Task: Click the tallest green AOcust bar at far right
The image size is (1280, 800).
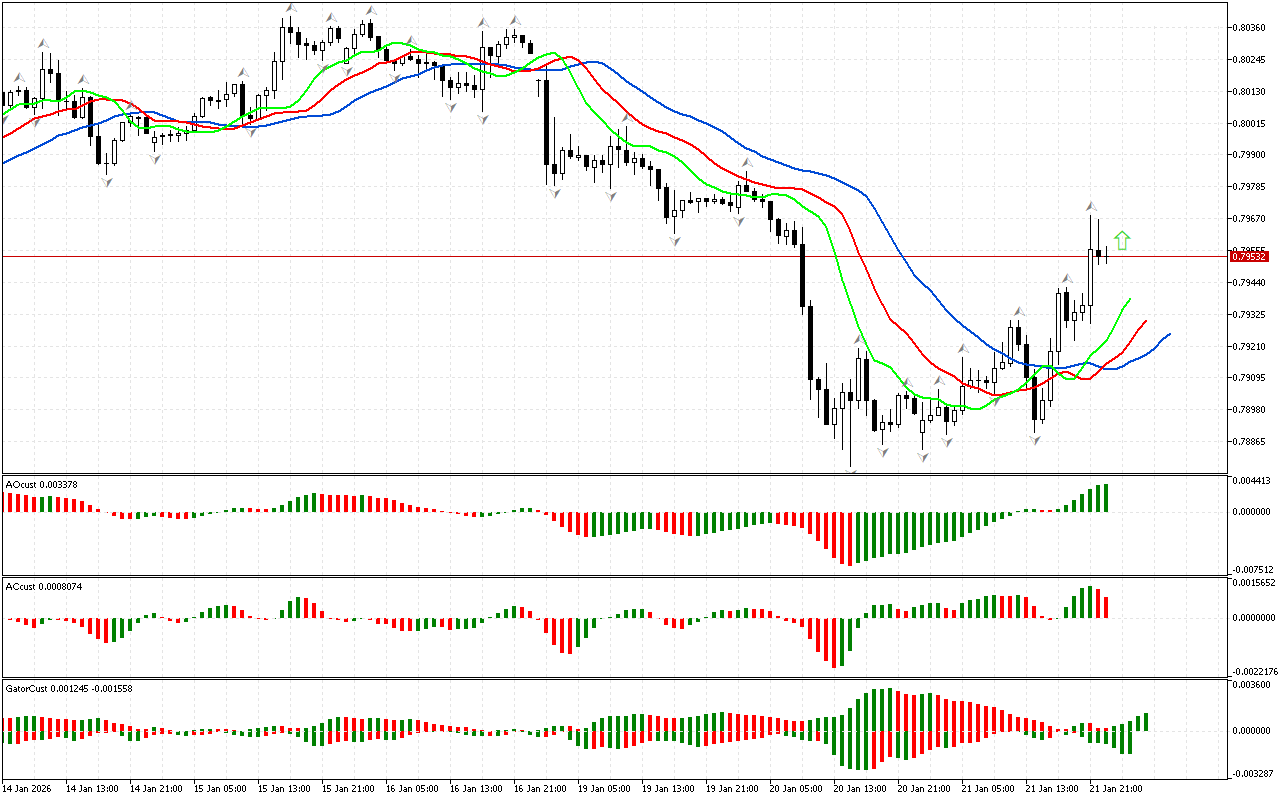Action: coord(1106,498)
